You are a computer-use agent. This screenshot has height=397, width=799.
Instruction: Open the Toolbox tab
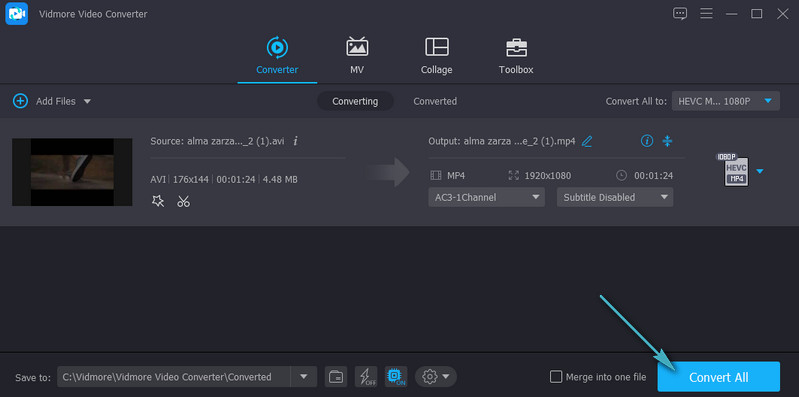tap(516, 56)
